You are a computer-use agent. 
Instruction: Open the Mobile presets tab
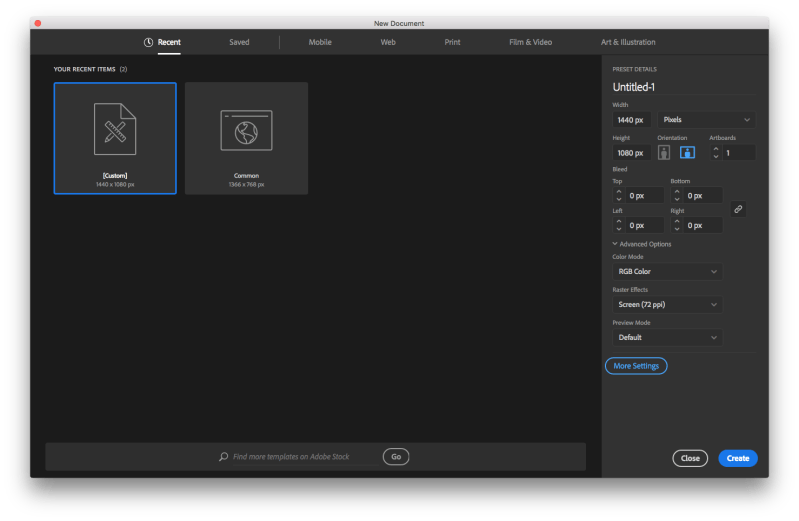[320, 42]
